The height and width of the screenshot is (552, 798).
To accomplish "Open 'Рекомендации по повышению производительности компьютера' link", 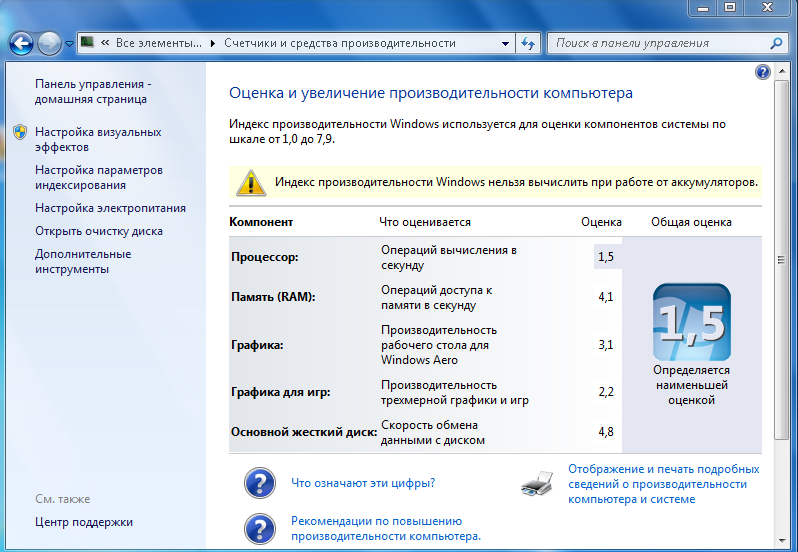I will pos(386,529).
